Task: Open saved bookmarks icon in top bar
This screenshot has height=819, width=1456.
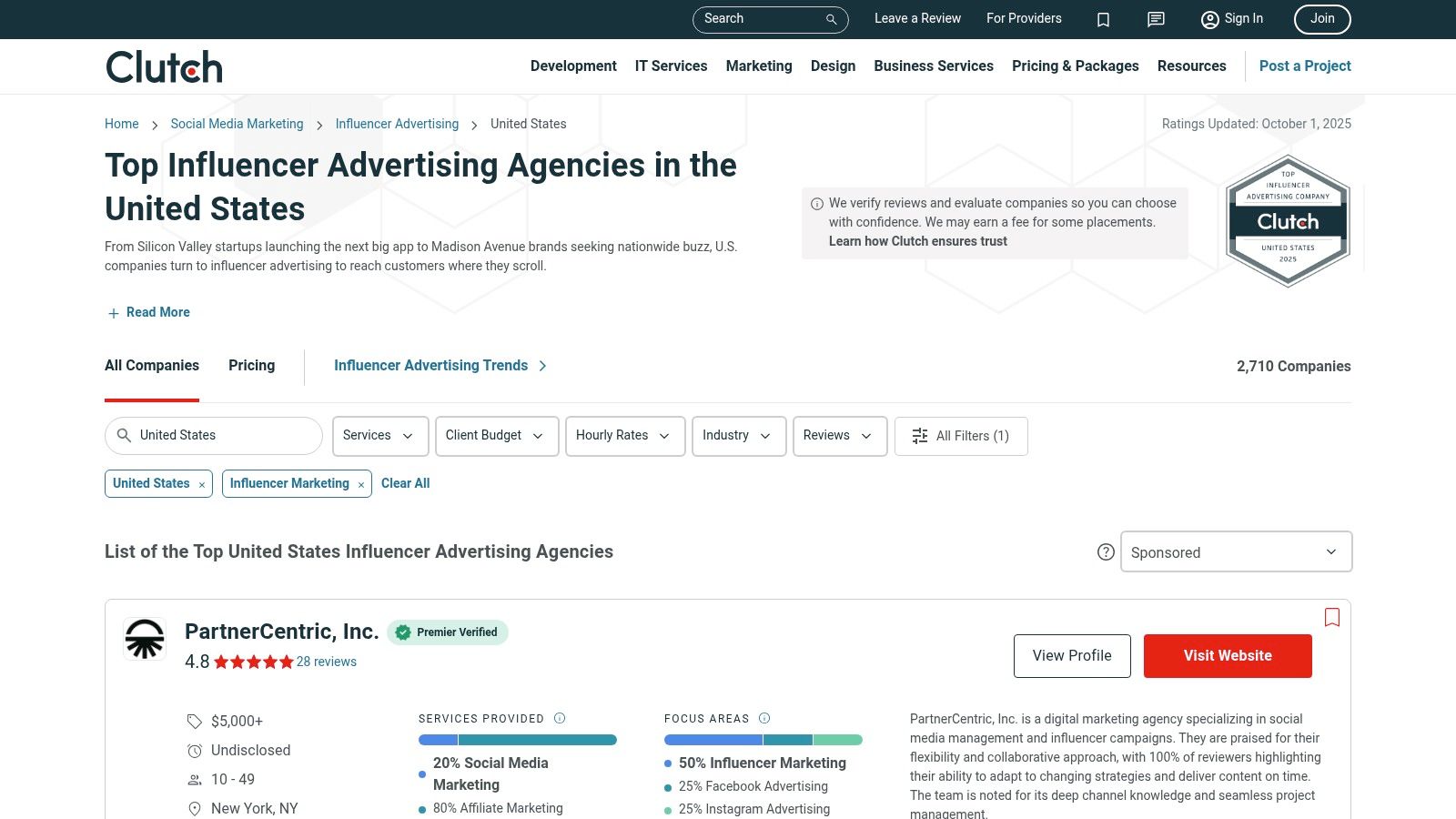Action: [x=1103, y=19]
